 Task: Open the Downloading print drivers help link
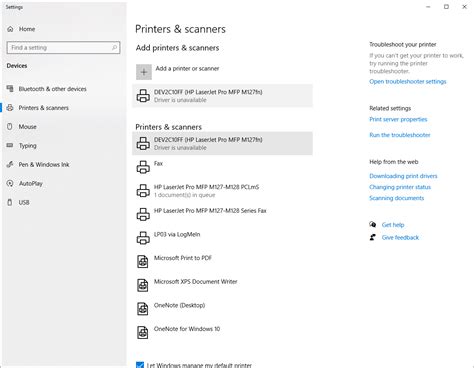(403, 176)
